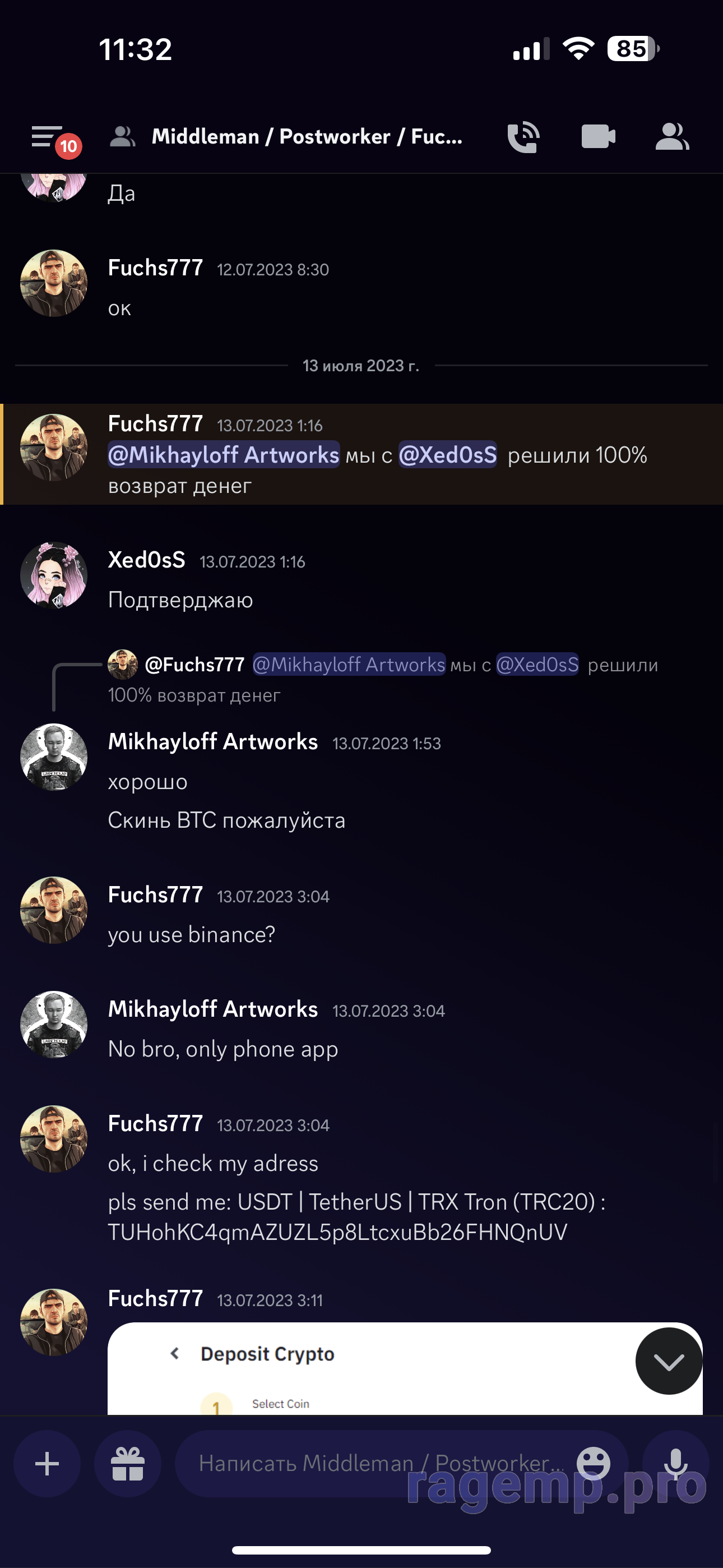
Task: Show the group members list
Action: pos(672,137)
